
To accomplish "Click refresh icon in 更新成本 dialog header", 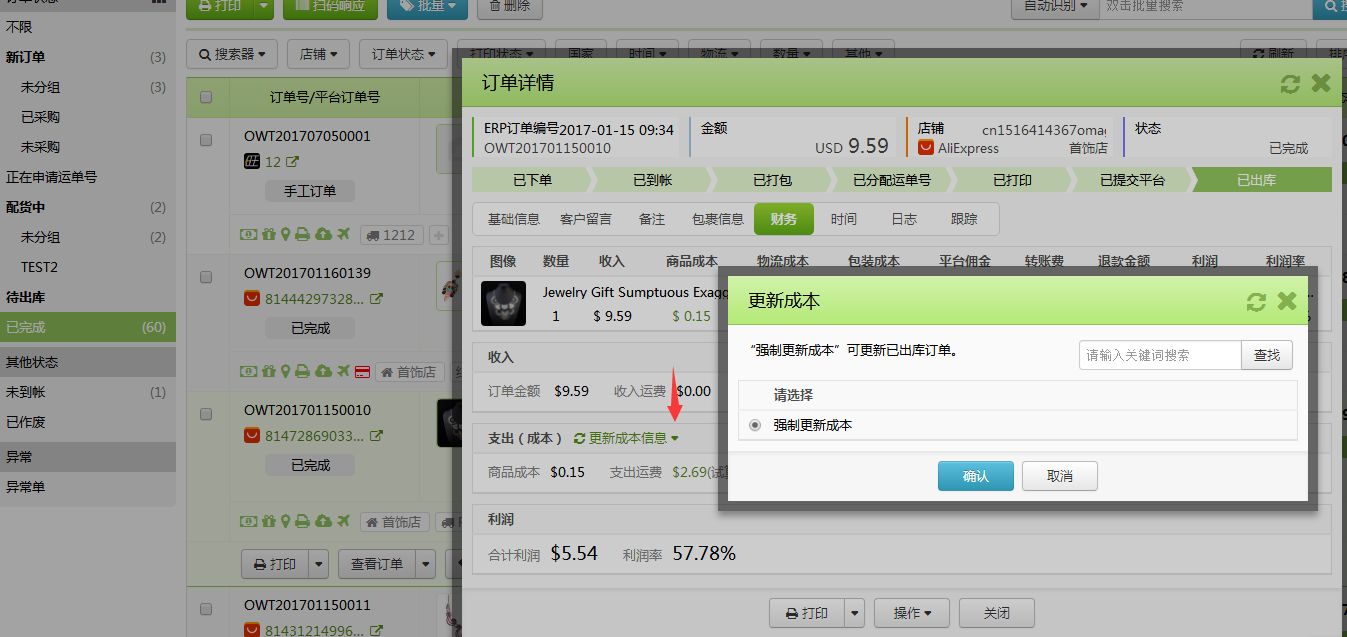I will (1256, 301).
